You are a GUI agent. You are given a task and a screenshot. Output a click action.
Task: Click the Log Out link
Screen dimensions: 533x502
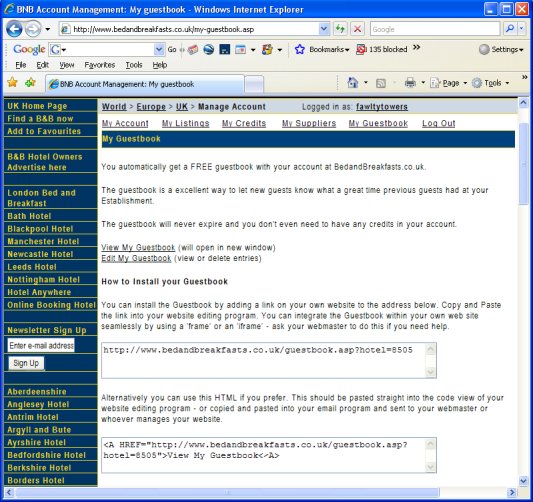coord(439,123)
